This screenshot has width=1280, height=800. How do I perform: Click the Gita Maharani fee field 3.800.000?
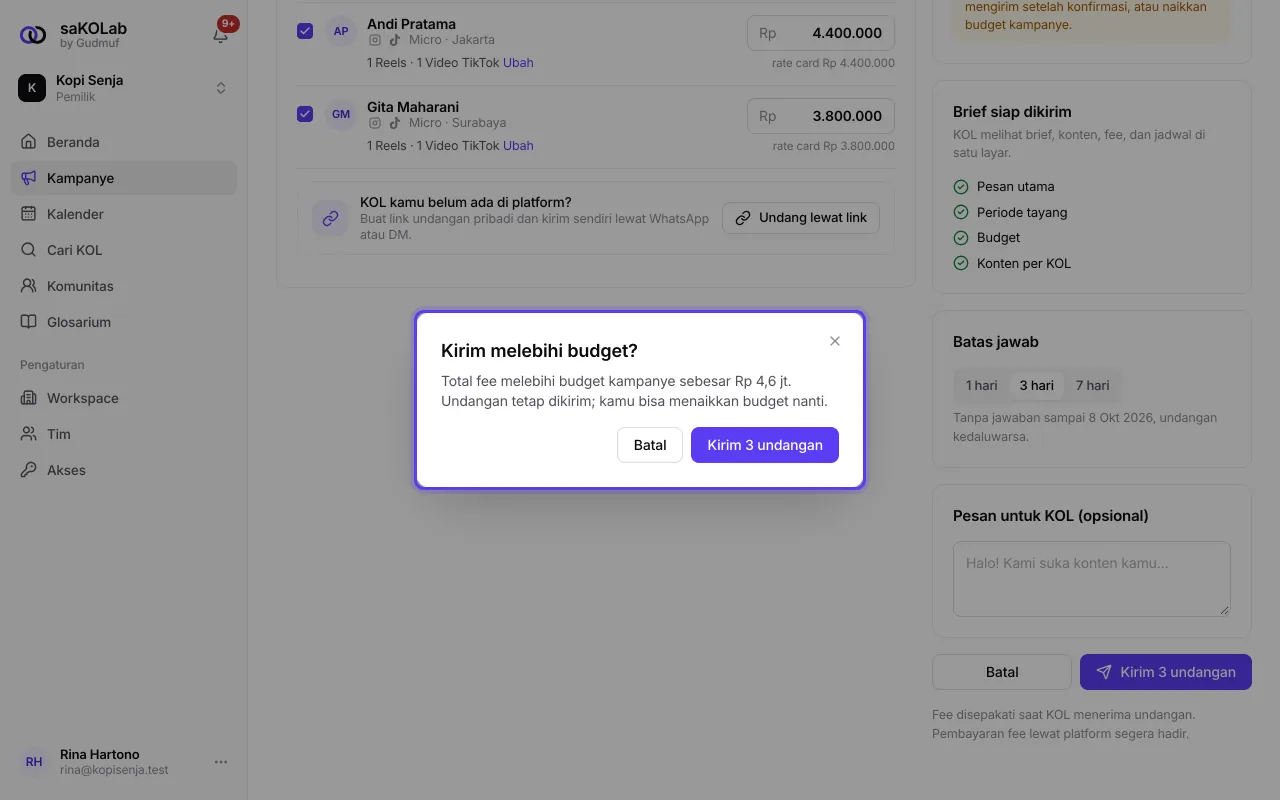[821, 116]
